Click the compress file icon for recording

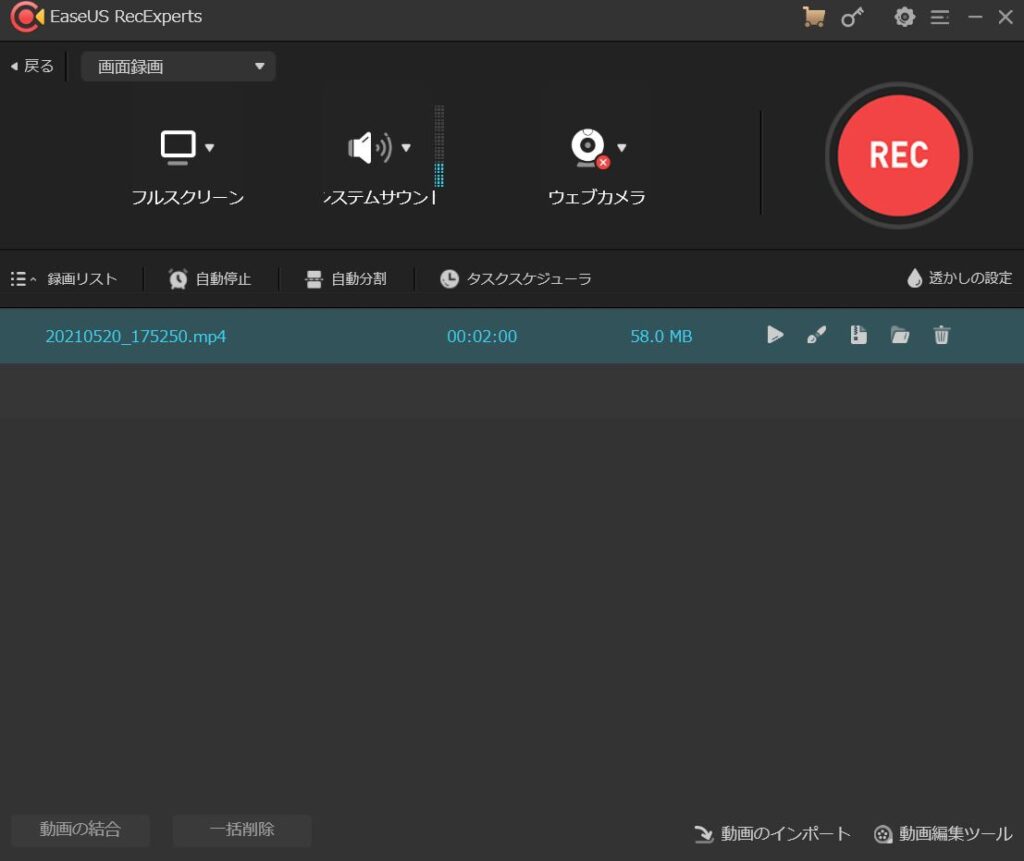pyautogui.click(x=859, y=335)
